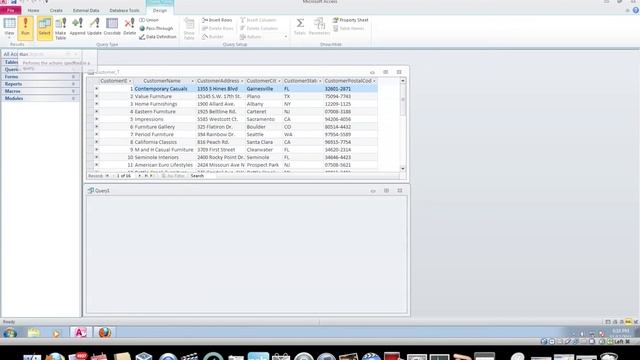
Task: Open the Parameters dialog button
Action: tap(319, 27)
